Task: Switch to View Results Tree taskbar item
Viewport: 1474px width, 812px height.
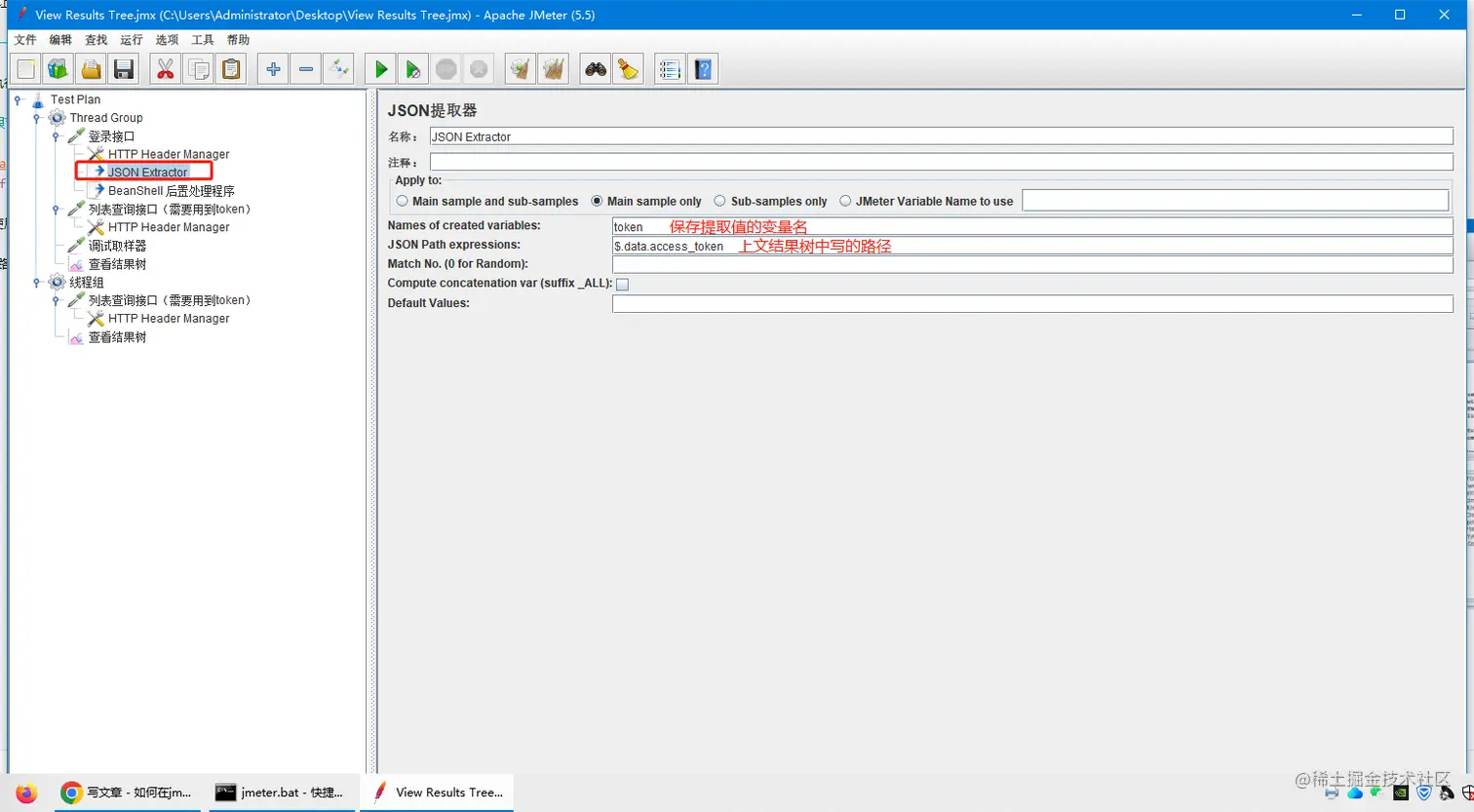Action: tap(437, 793)
